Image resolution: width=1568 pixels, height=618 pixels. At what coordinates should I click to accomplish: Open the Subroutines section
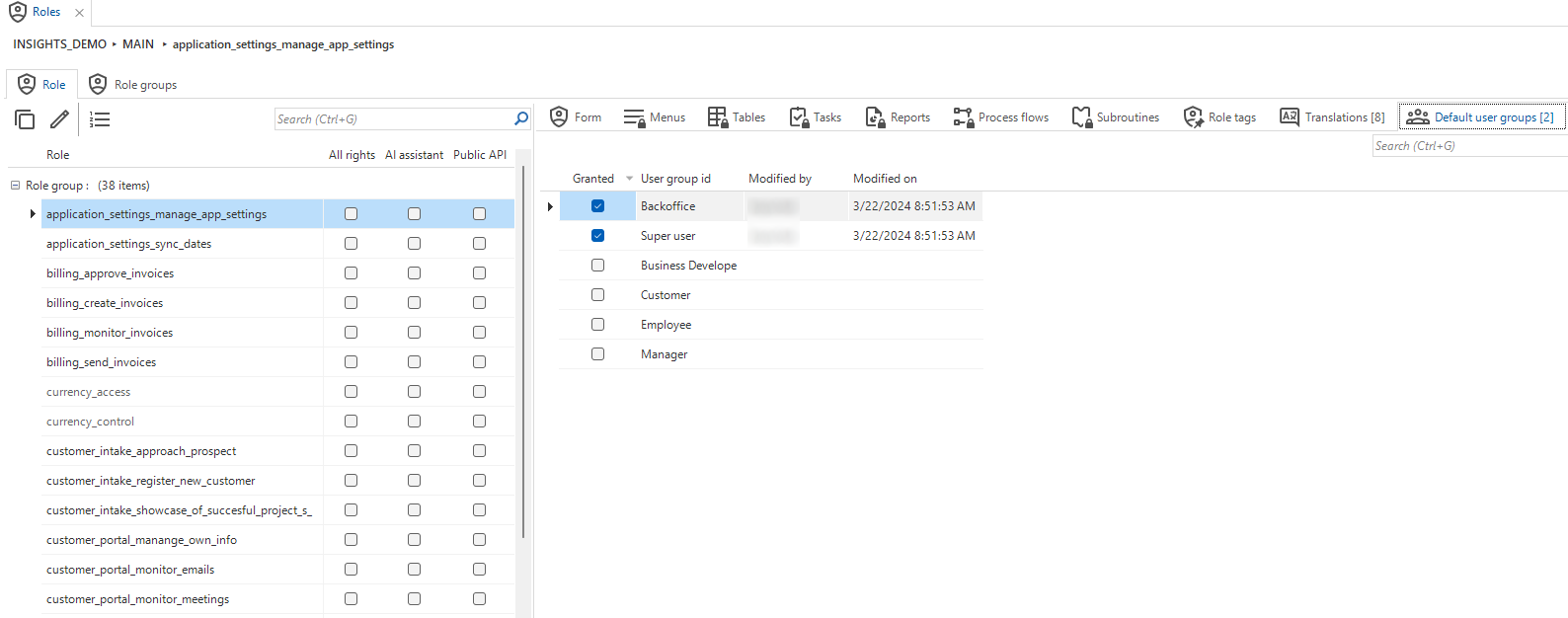[1116, 117]
